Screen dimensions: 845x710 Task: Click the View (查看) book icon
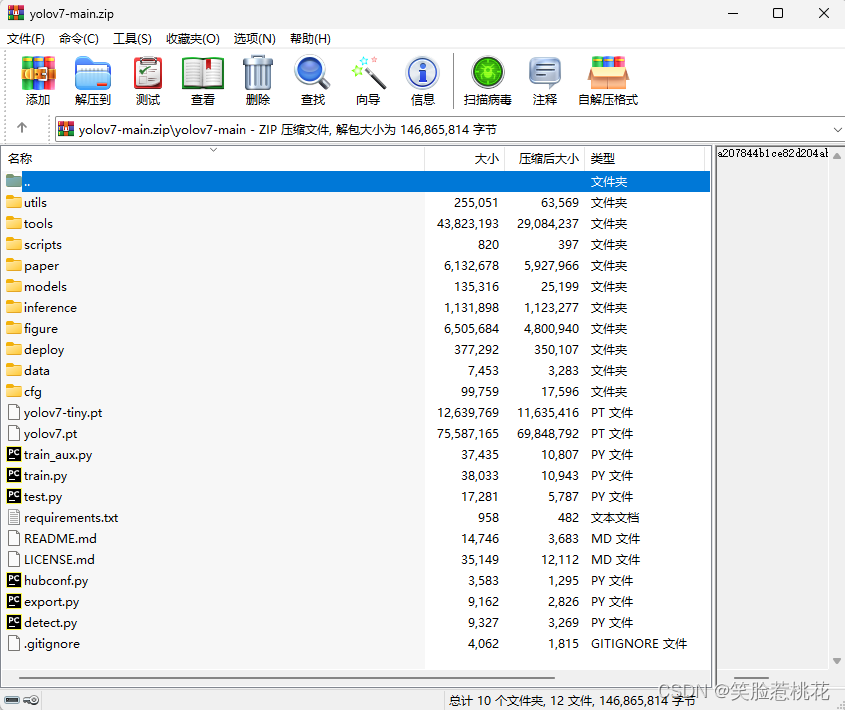[x=203, y=73]
